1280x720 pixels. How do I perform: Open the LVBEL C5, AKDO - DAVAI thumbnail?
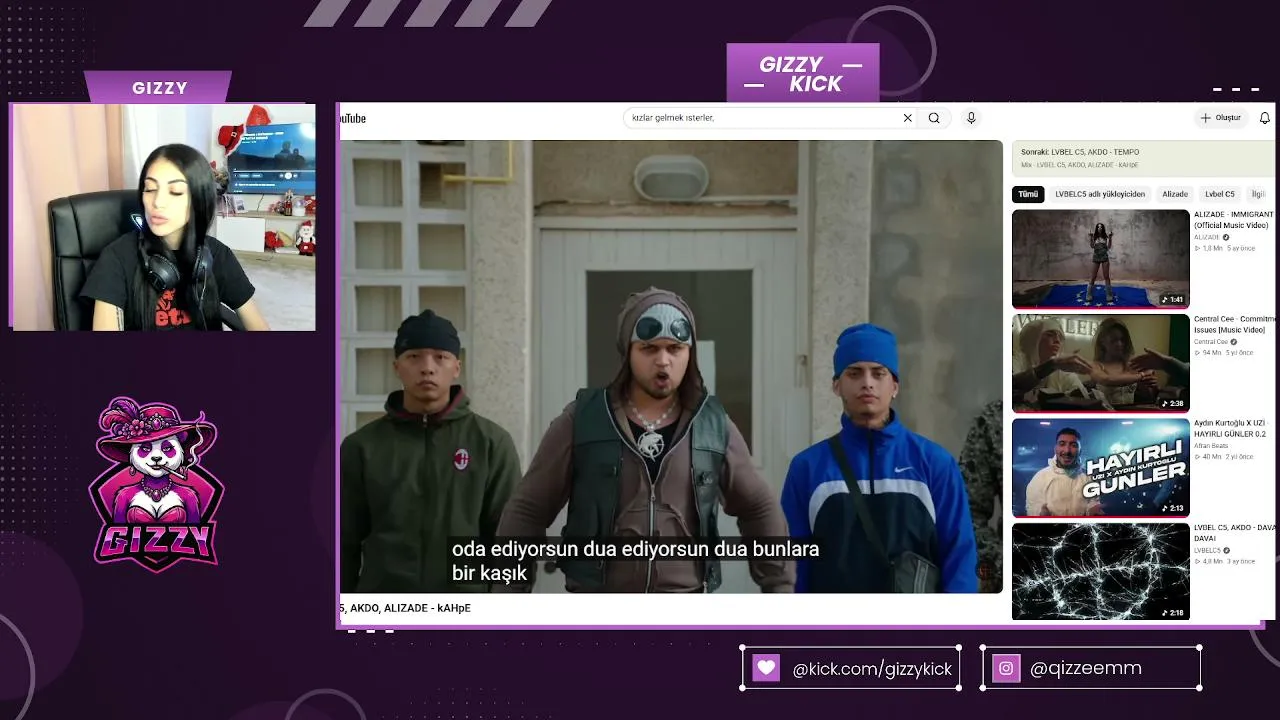[x=1100, y=571]
